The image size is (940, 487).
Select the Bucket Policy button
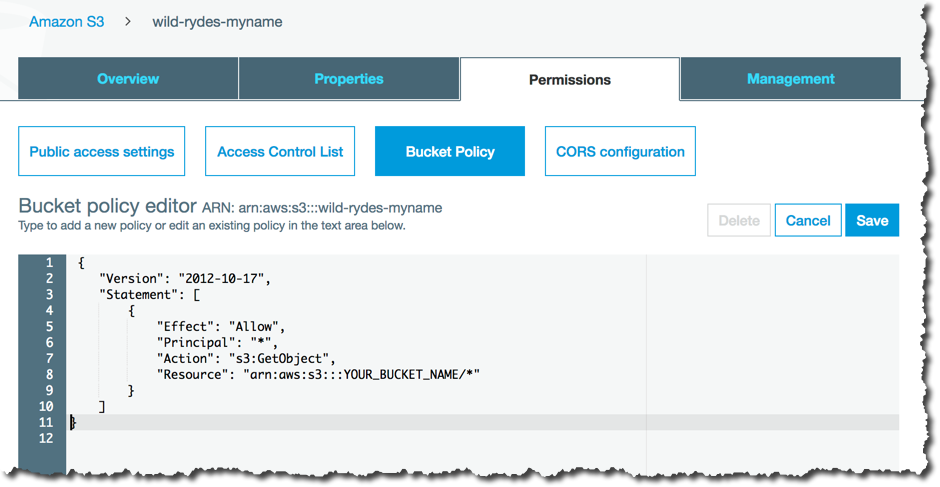450,151
